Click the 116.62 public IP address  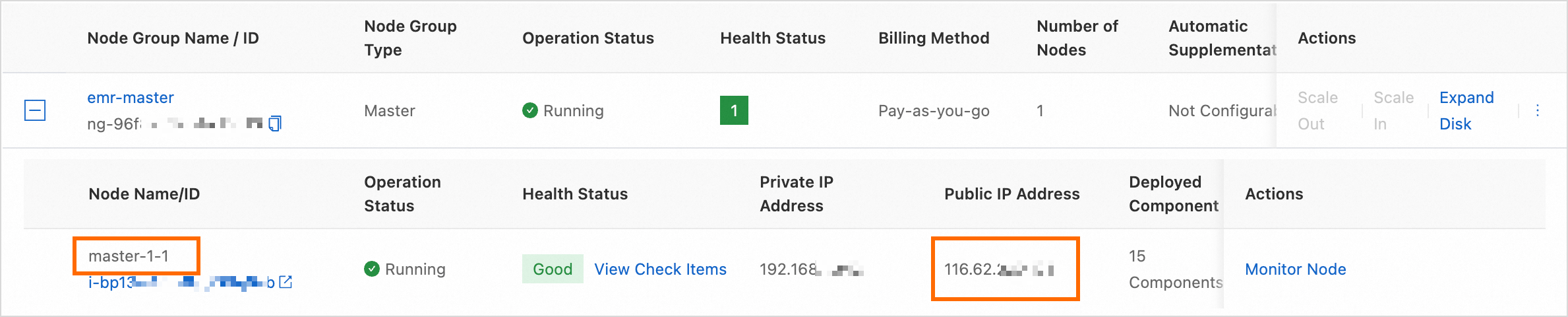pos(998,269)
